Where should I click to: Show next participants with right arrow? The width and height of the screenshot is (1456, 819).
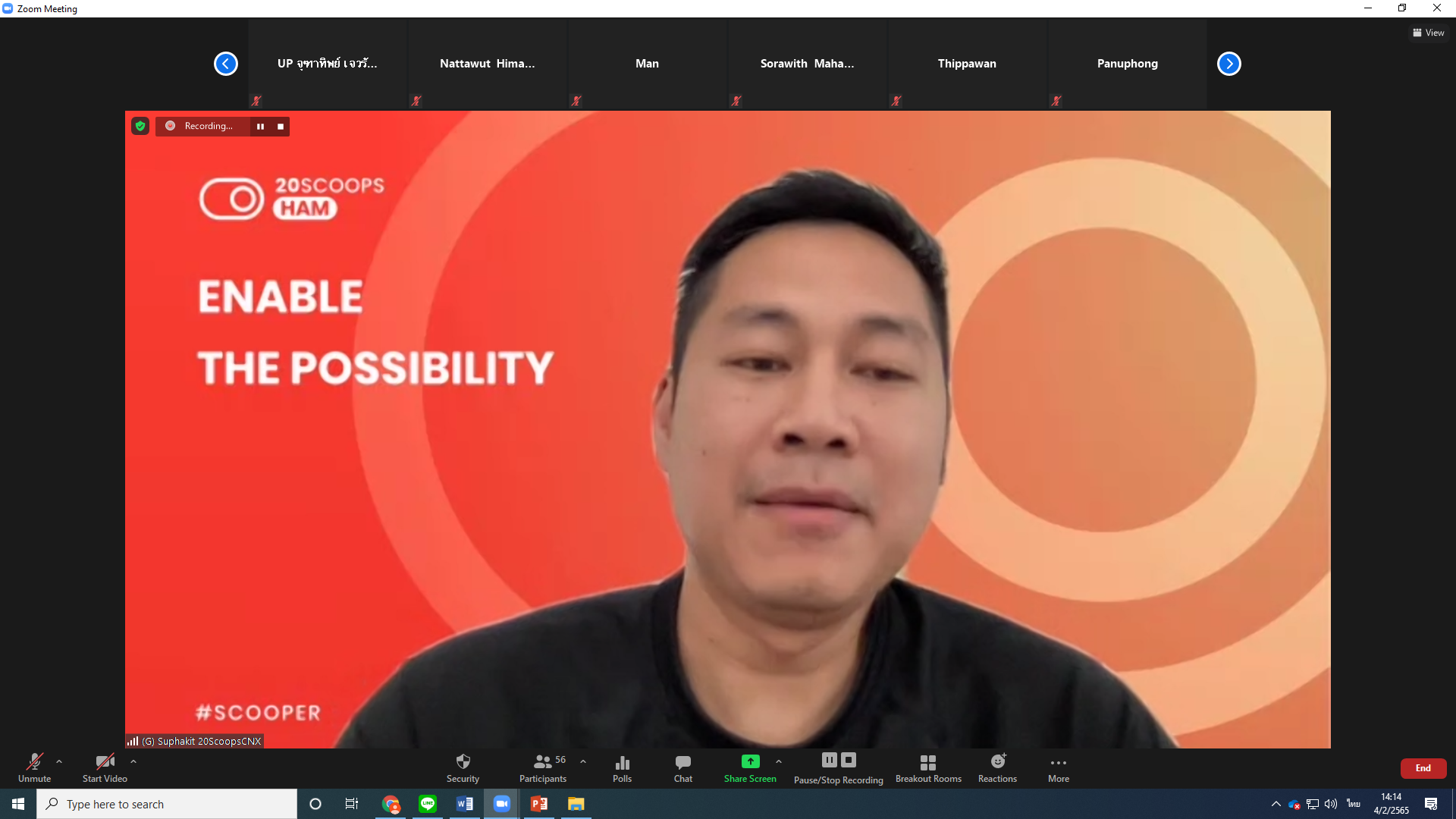pyautogui.click(x=1229, y=64)
